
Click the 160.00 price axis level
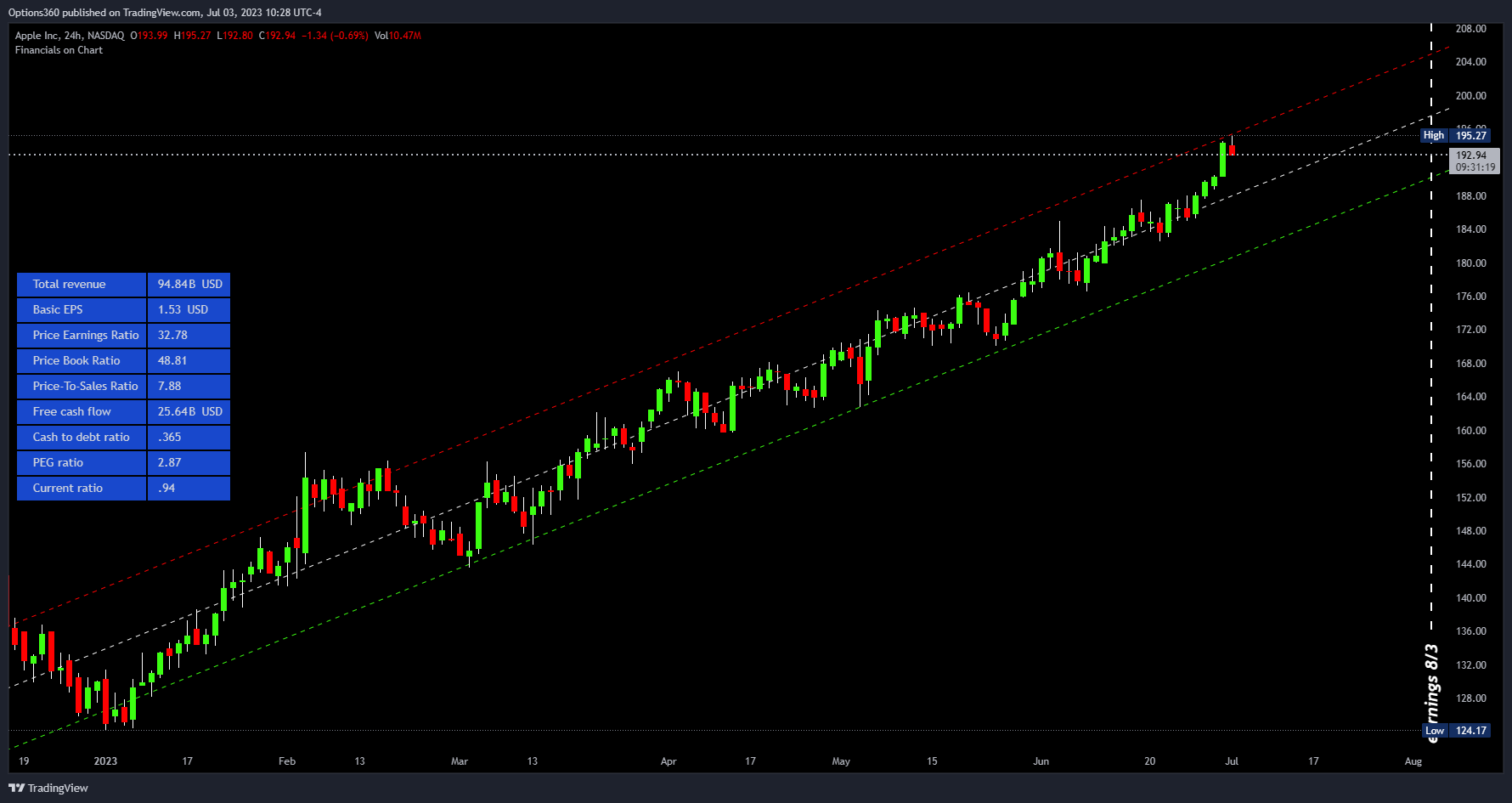[1470, 431]
